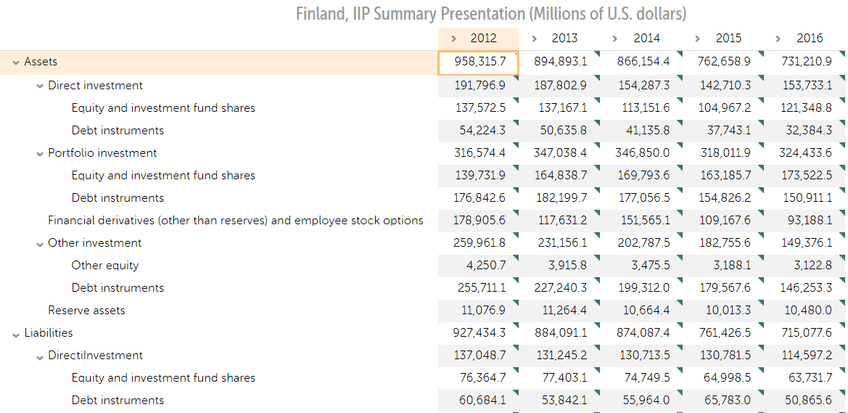
Task: Select the Assets 2012 value cell 958,315.7
Action: point(479,62)
